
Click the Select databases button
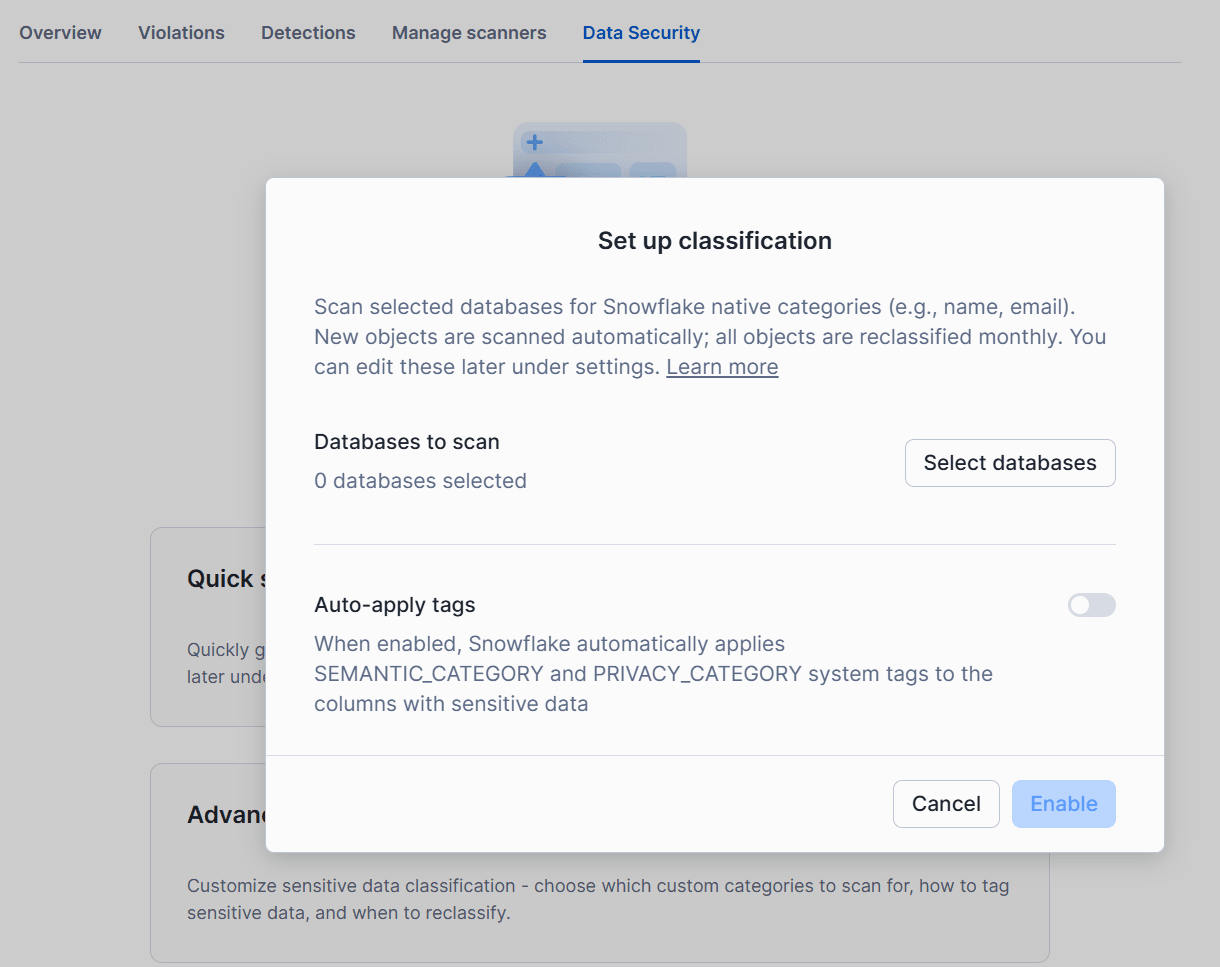pyautogui.click(x=1010, y=463)
